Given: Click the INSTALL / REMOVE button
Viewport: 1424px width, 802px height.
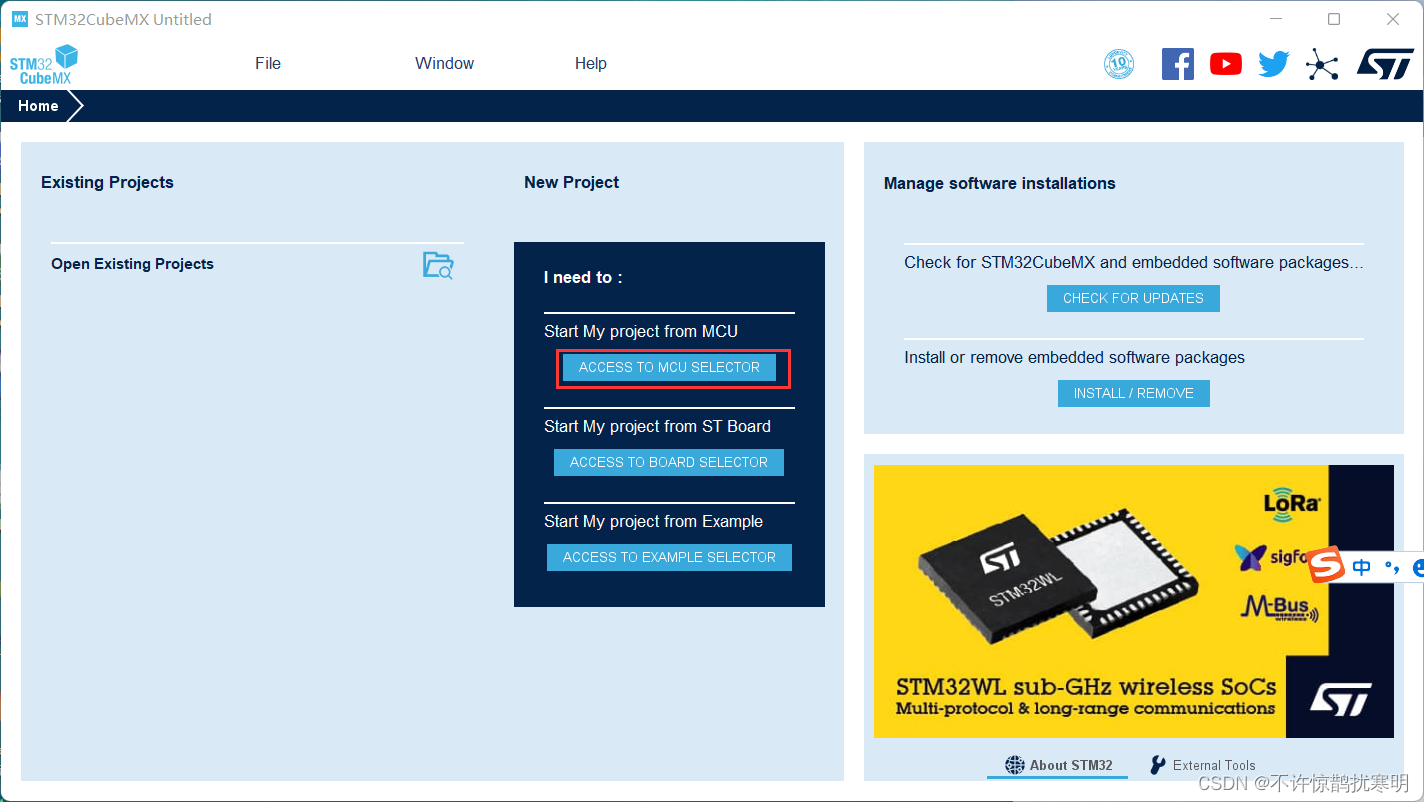Looking at the screenshot, I should tap(1134, 393).
